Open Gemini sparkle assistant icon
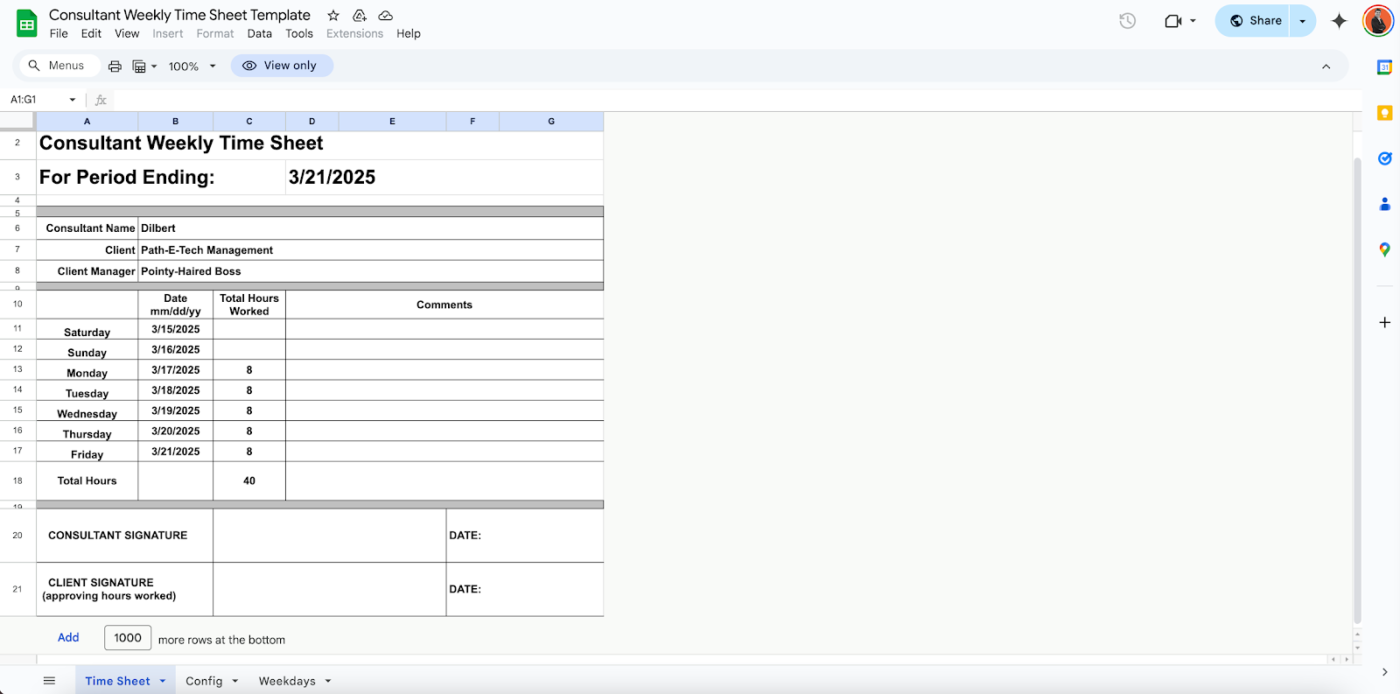Screen dimensions: 1400x694 tap(1339, 21)
